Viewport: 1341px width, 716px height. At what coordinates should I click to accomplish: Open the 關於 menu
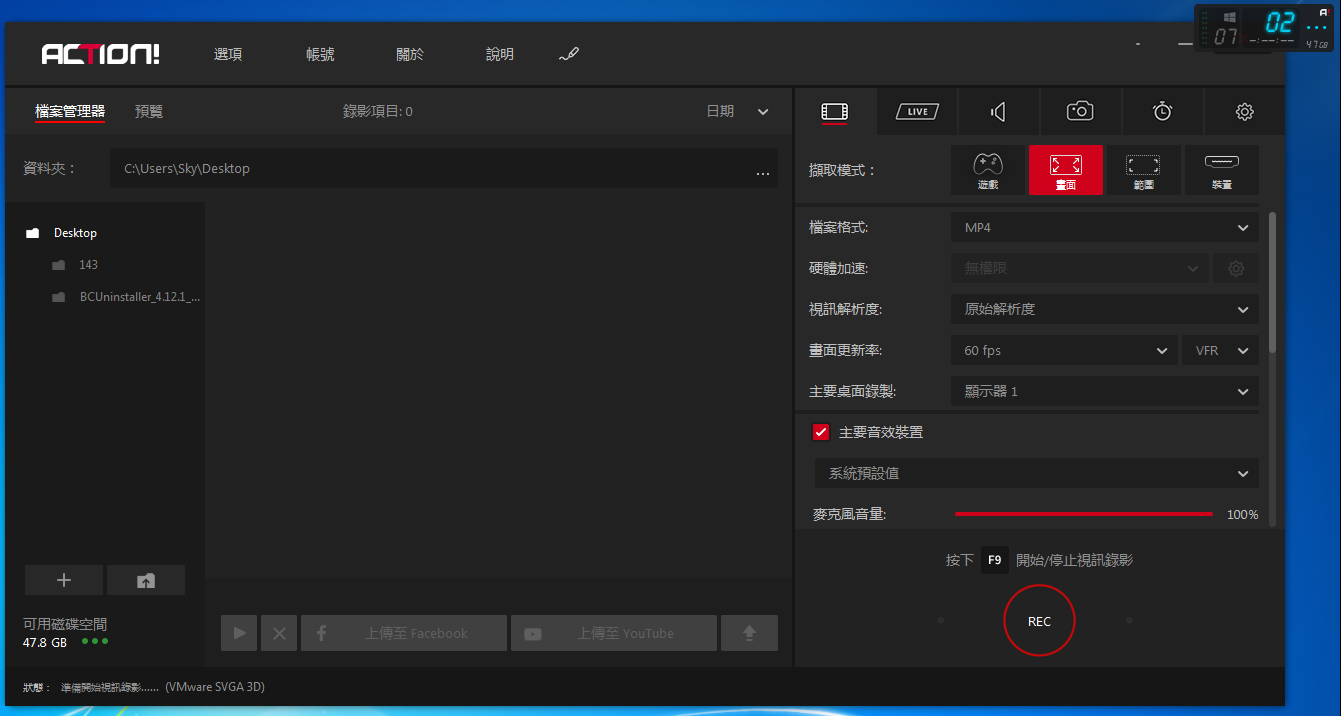coord(410,54)
